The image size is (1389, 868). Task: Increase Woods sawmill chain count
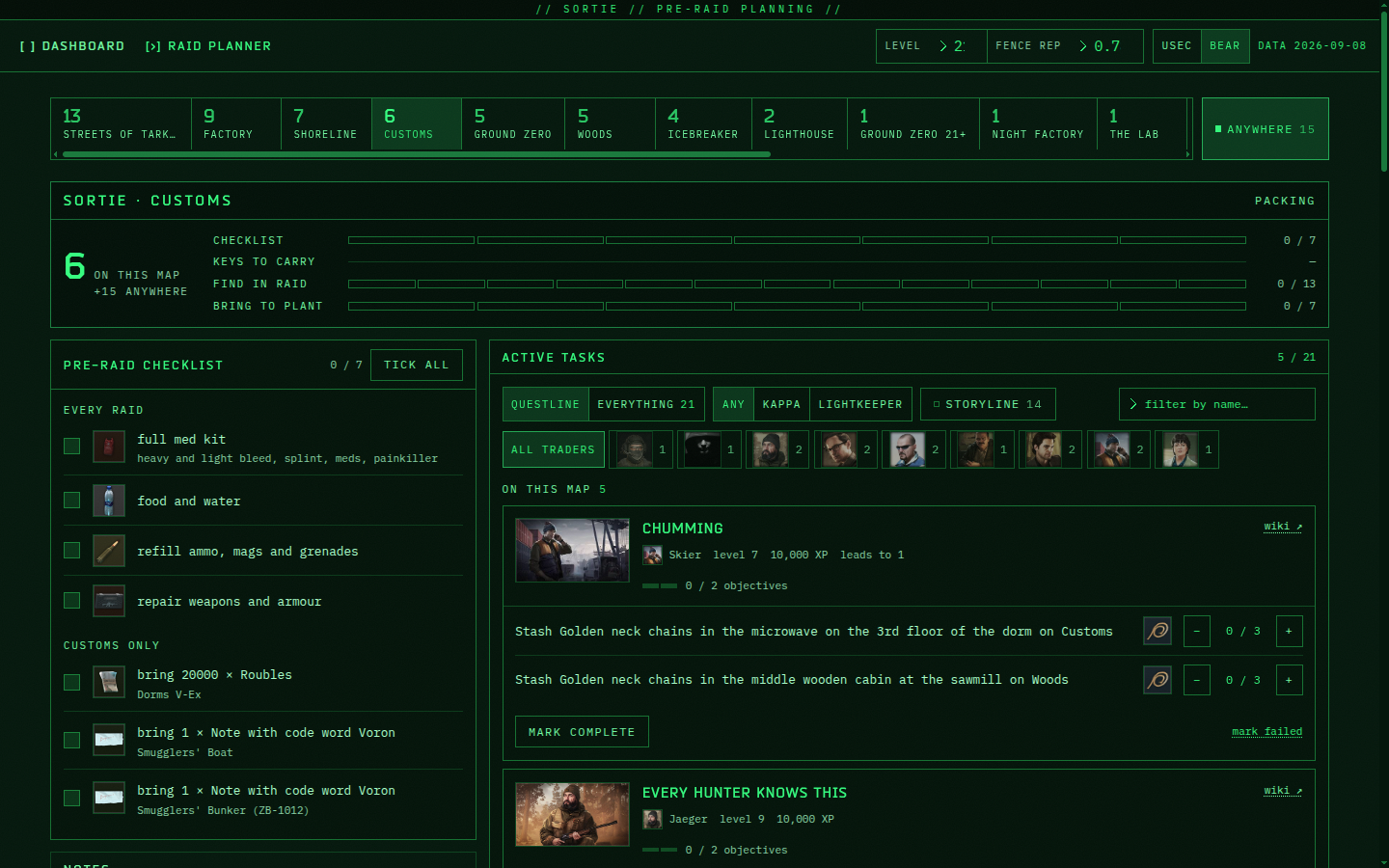(x=1289, y=680)
